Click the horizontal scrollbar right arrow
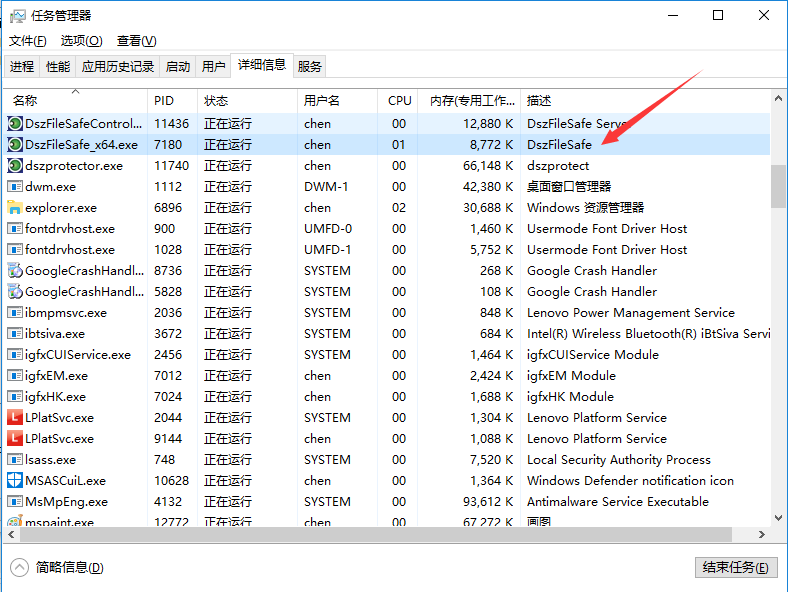This screenshot has height=592, width=788. (762, 535)
